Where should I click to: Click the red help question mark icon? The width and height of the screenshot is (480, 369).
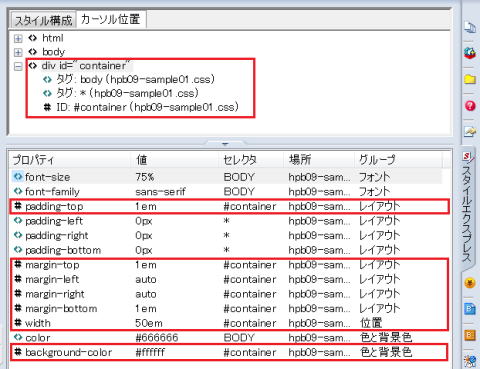(x=470, y=106)
